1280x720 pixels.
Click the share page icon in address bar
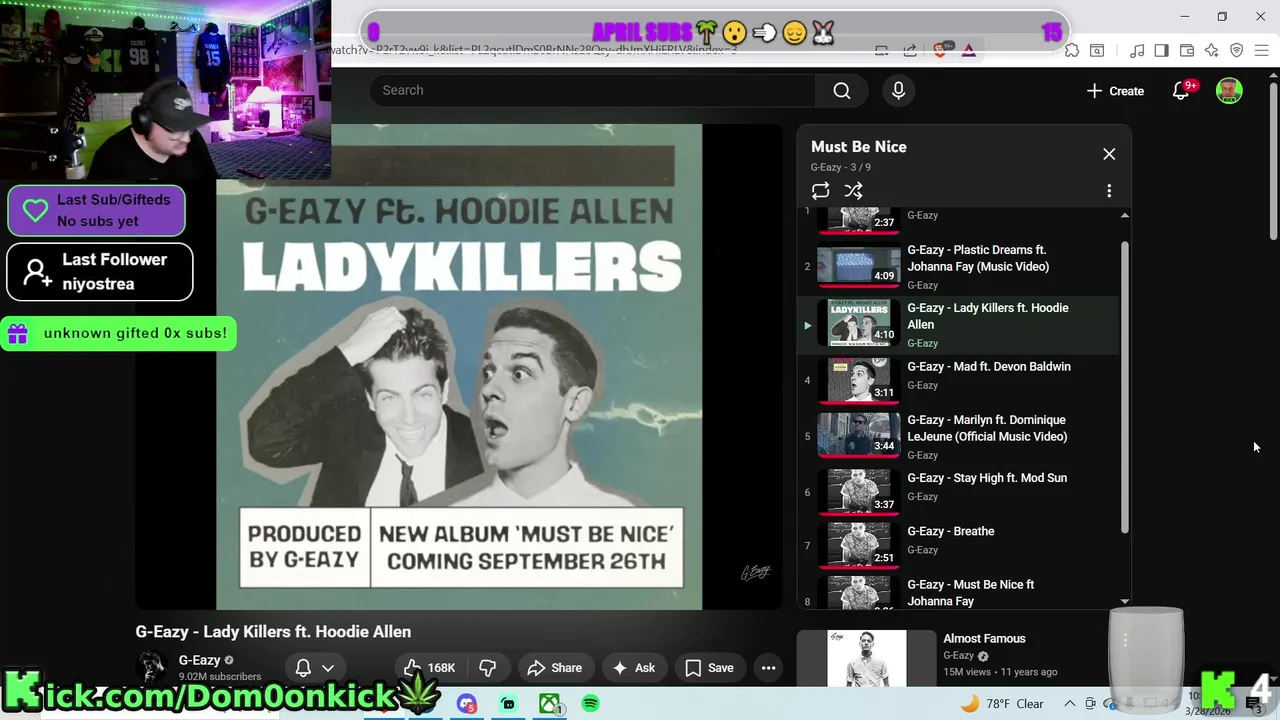[x=910, y=50]
